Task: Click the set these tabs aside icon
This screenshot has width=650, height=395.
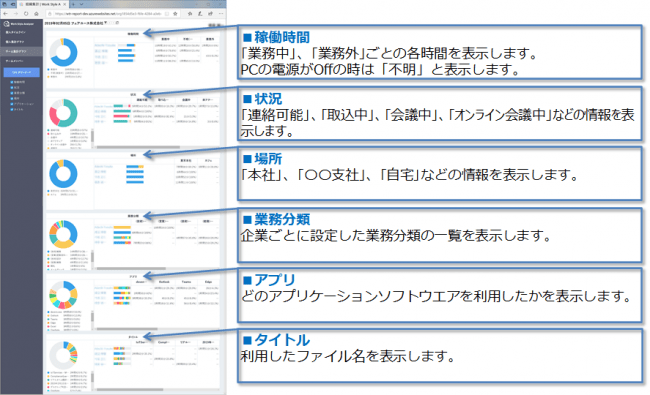Action: 13,4
